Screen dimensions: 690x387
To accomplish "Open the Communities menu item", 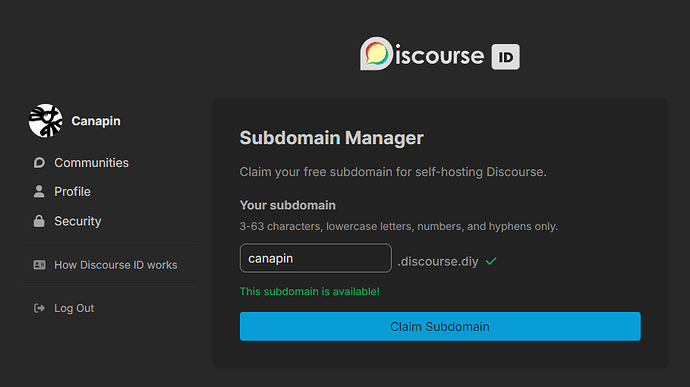I will coord(92,163).
